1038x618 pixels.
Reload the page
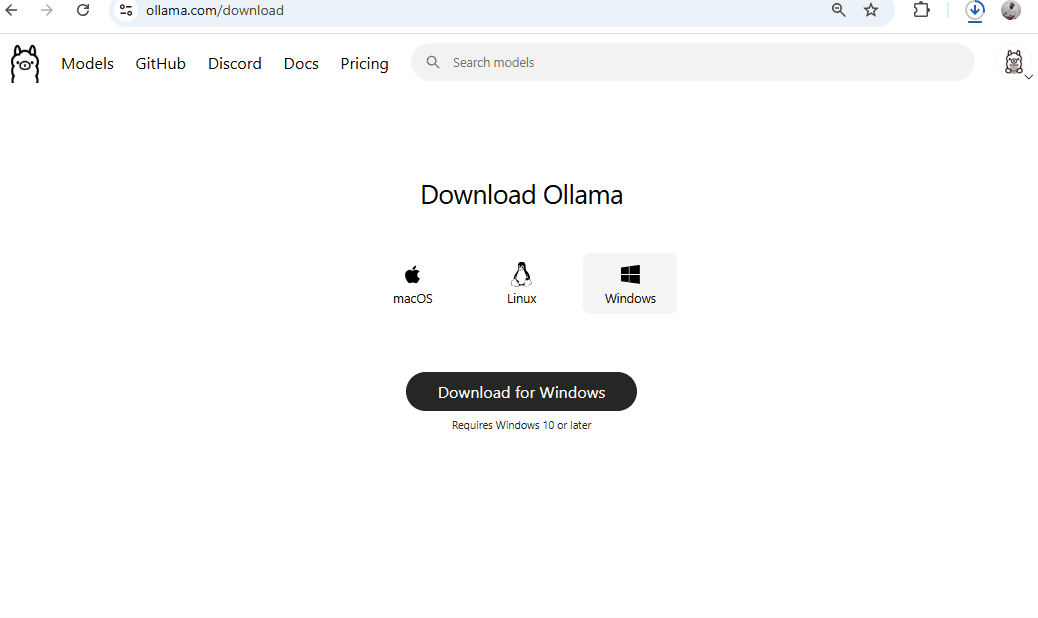(83, 10)
